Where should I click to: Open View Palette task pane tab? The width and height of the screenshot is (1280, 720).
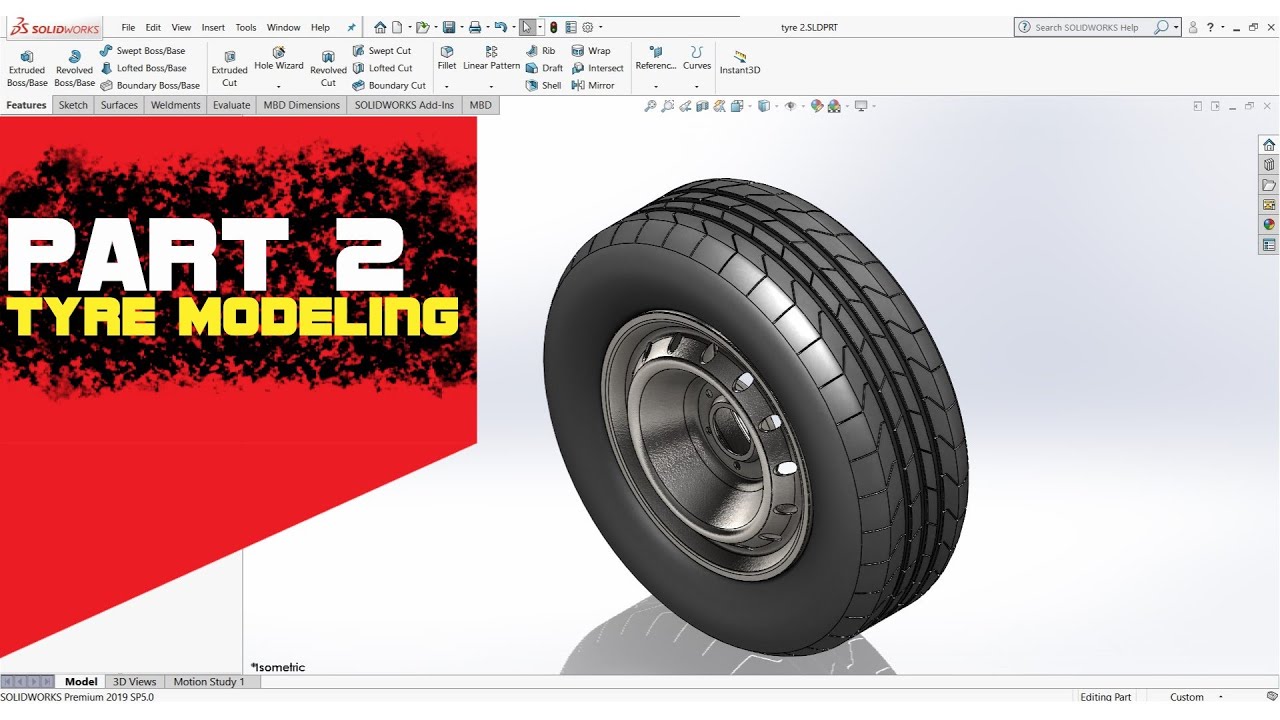(x=1269, y=205)
